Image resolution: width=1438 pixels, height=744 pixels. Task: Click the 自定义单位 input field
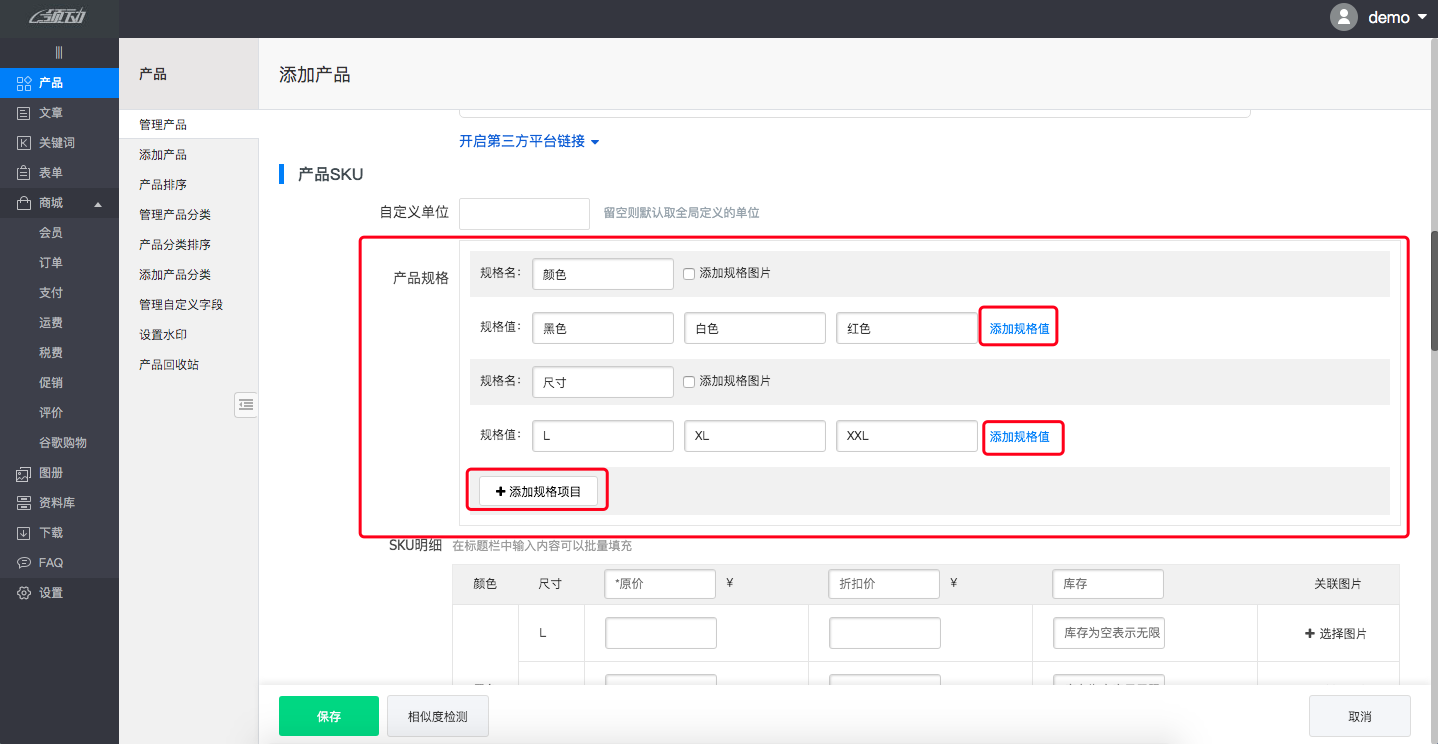524,213
